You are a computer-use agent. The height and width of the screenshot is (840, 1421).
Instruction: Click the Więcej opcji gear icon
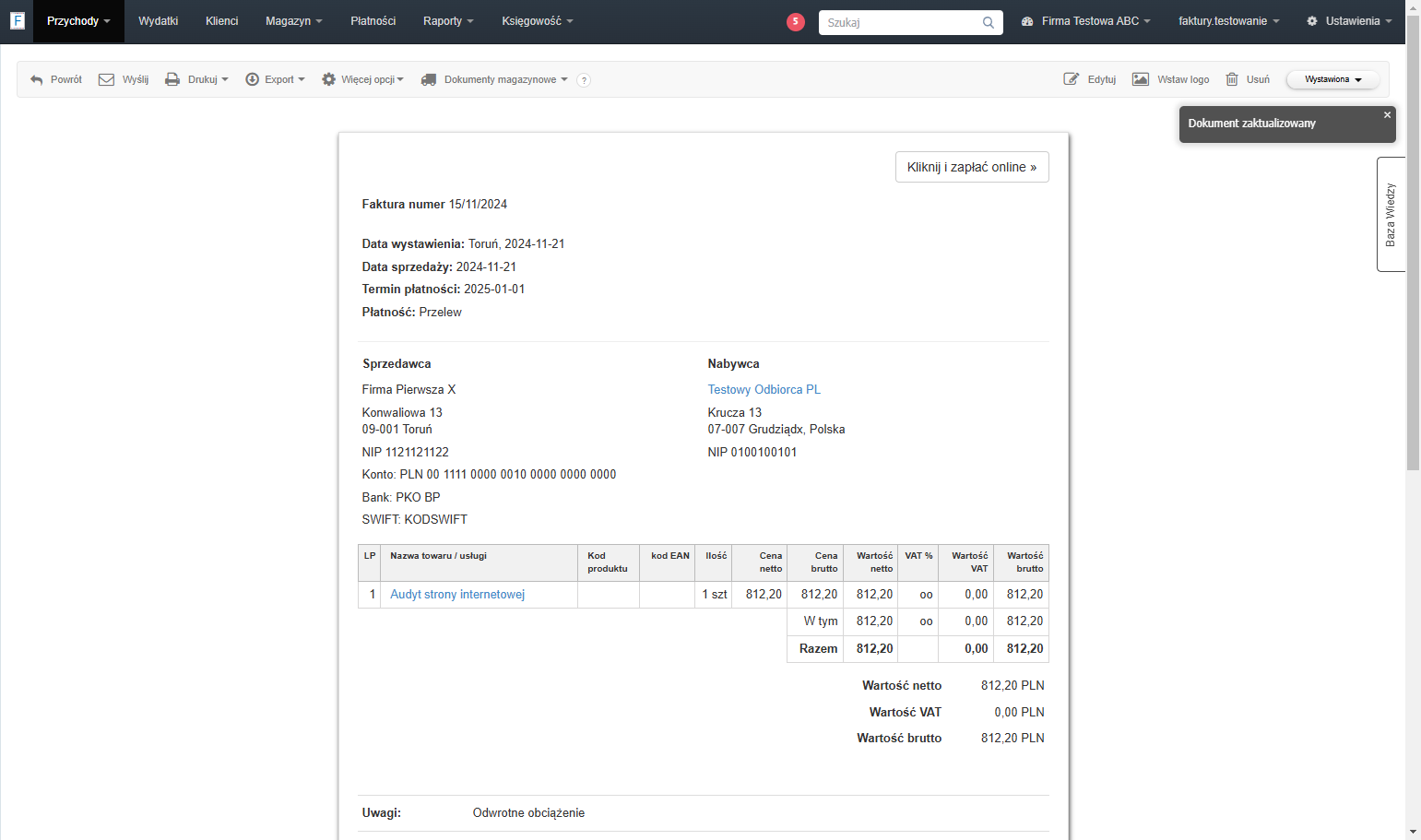point(328,80)
